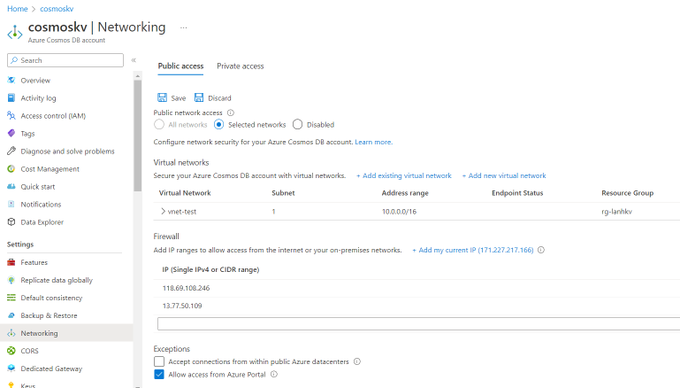680x388 pixels.
Task: Click the Virtual Network column header
Action: tap(185, 193)
